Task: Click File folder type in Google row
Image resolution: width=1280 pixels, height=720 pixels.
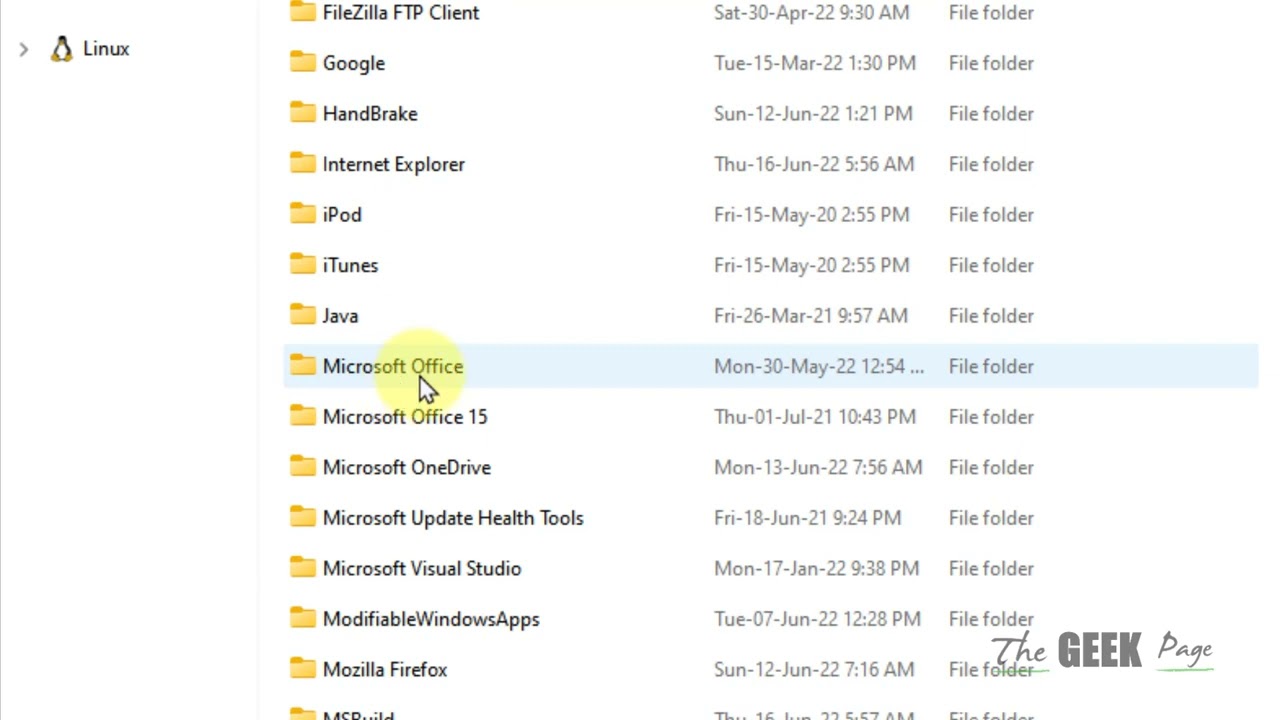Action: tap(991, 63)
